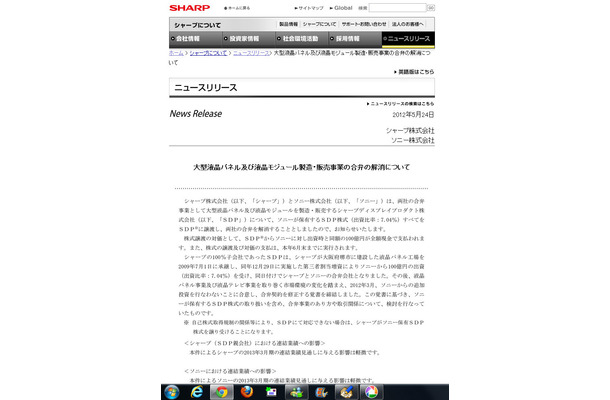The width and height of the screenshot is (610, 400).
Task: Open the 英語版はこちら link
Action: pyautogui.click(x=414, y=72)
